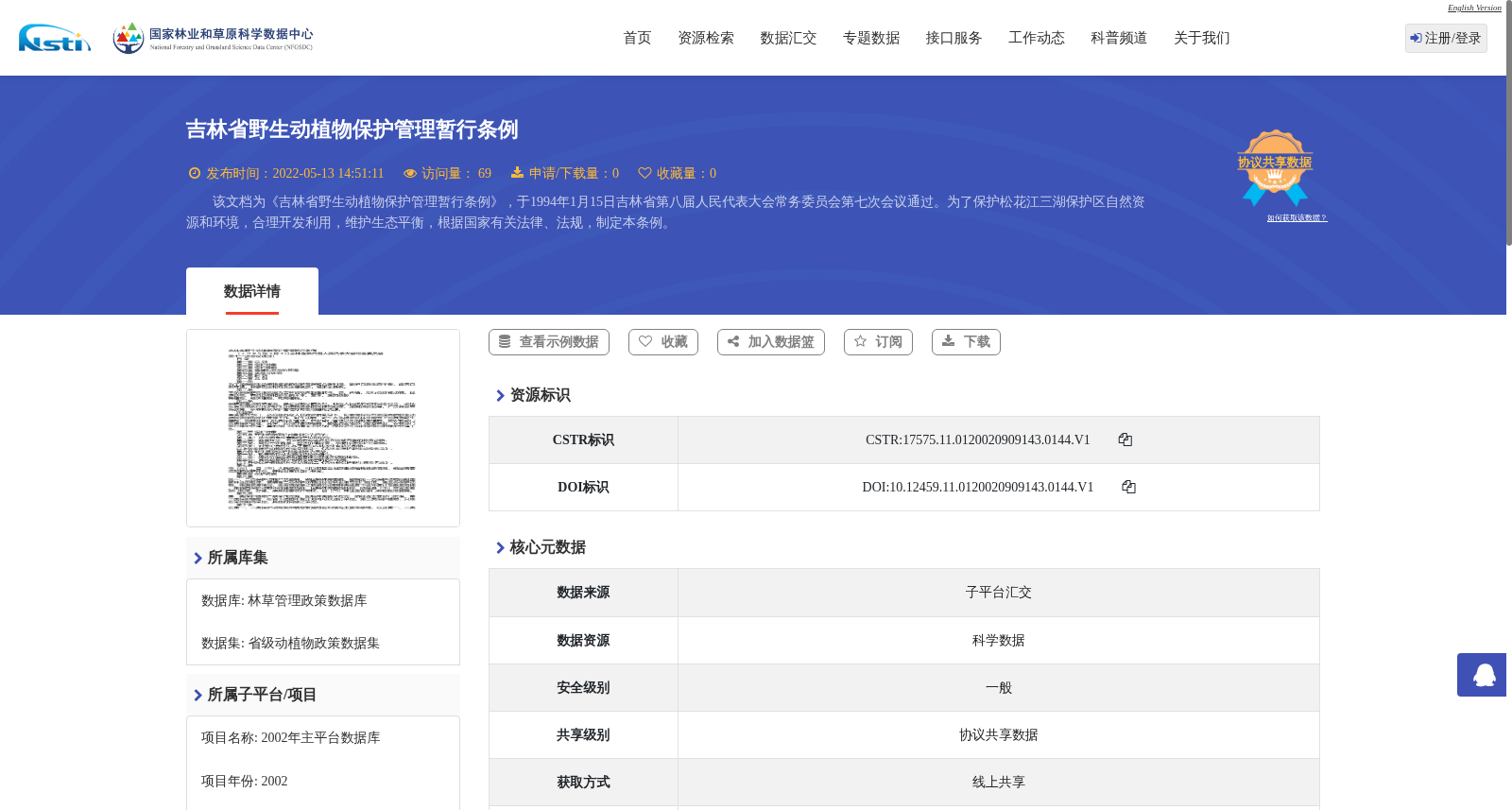Screen dimensions: 1512x810
Task: Open 首页 in the navigation menu
Action: coord(637,38)
